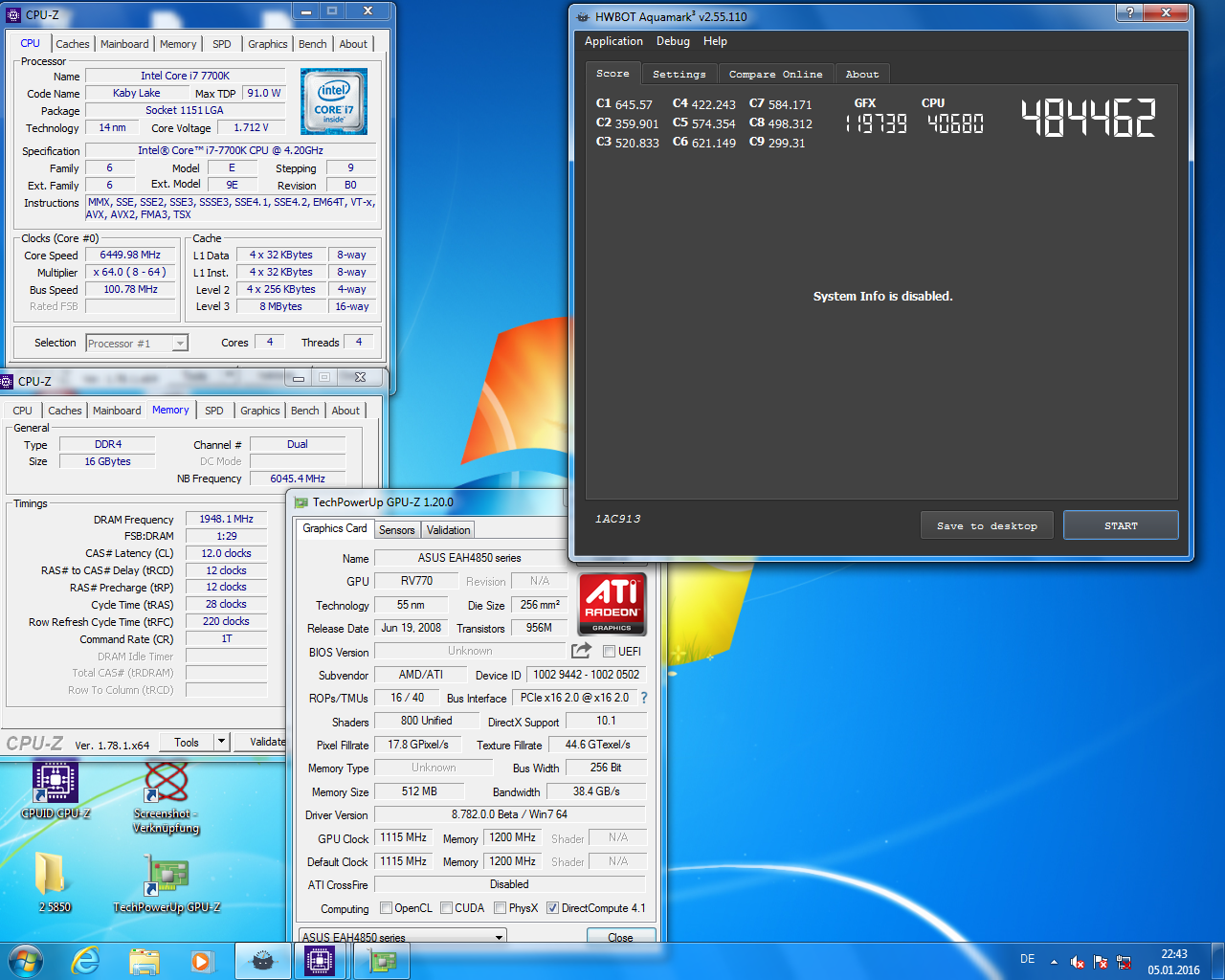
Task: Click the ATI Radeon logo in GPU-Z
Action: click(612, 604)
